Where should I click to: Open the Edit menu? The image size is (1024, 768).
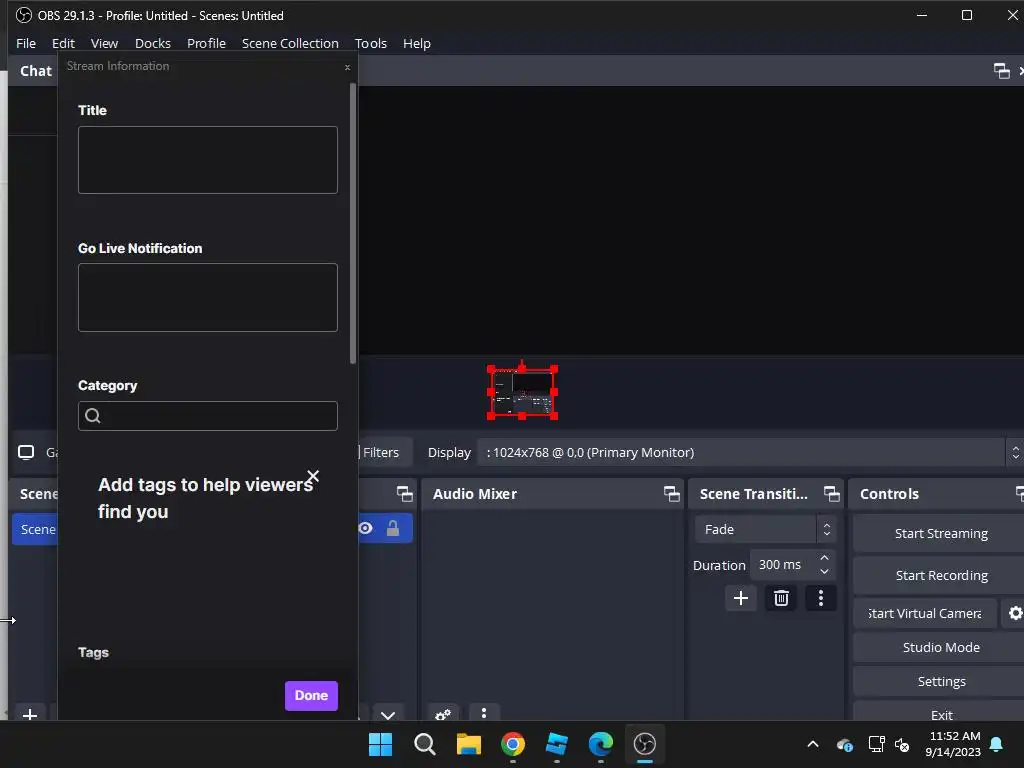pyautogui.click(x=63, y=43)
